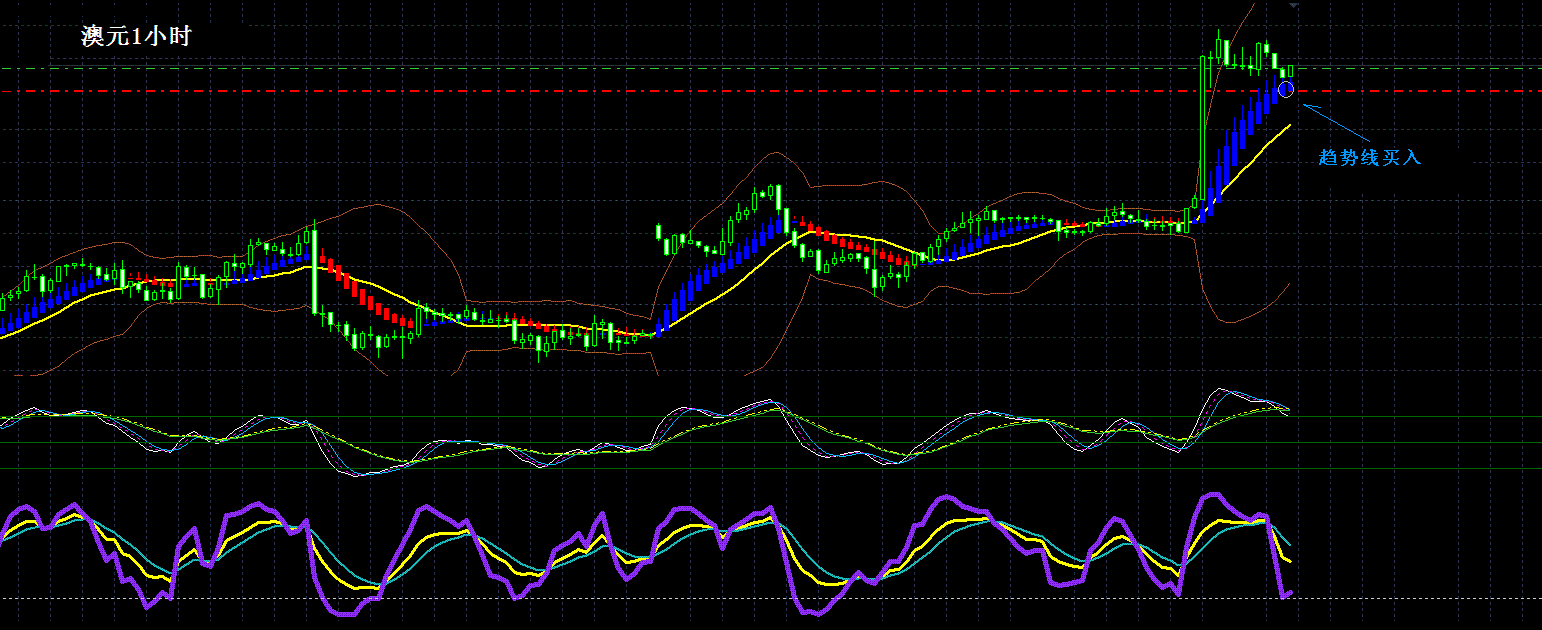1542x630 pixels.
Task: Select the "澳元1小时" chart title label
Action: pyautogui.click(x=135, y=37)
